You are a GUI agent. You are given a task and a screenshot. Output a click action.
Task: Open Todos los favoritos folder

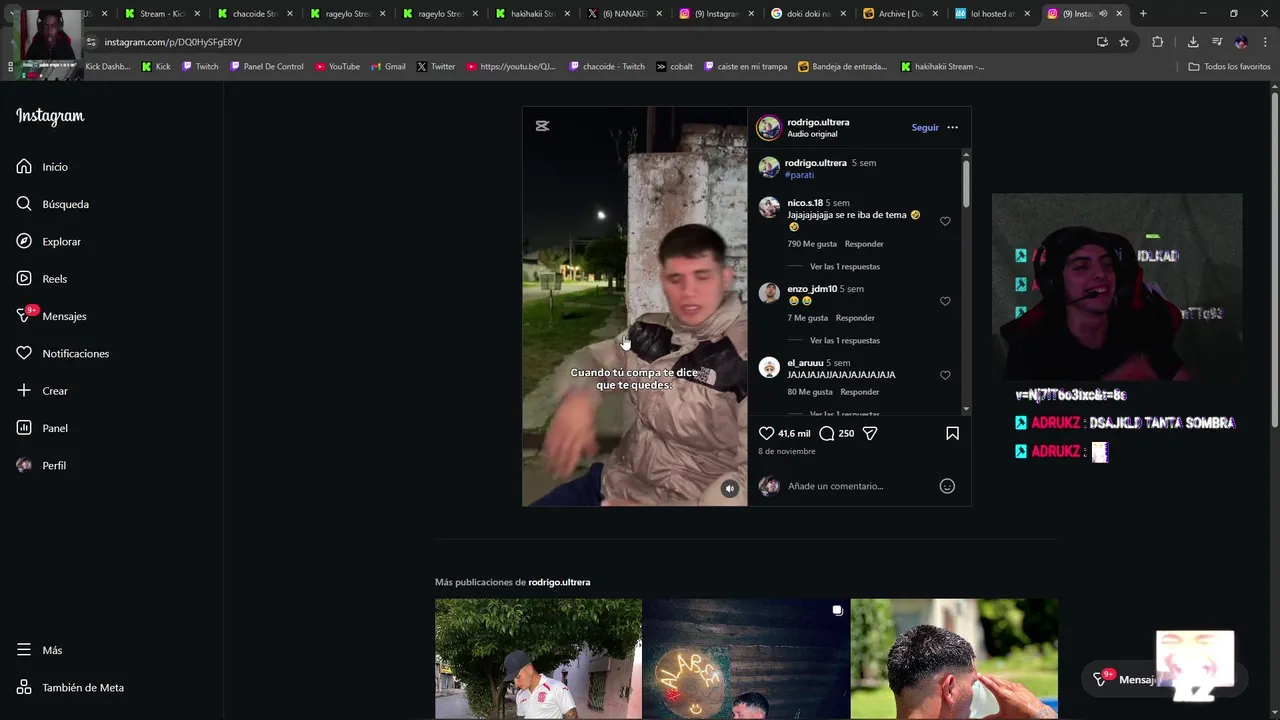1229,67
